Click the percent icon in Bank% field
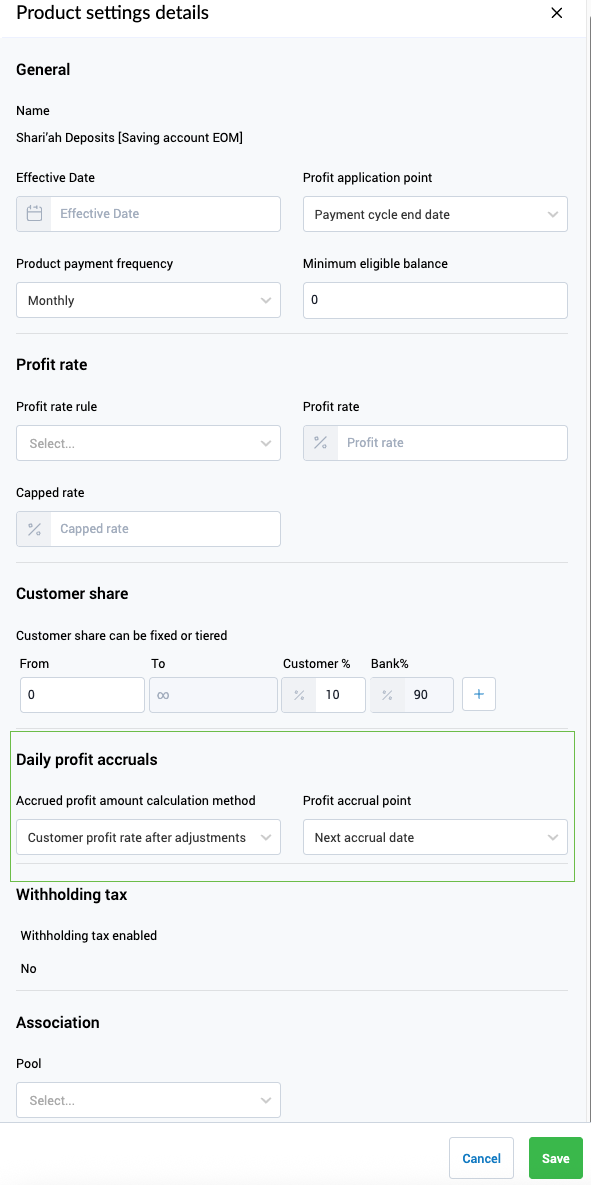The image size is (591, 1185). 385,694
